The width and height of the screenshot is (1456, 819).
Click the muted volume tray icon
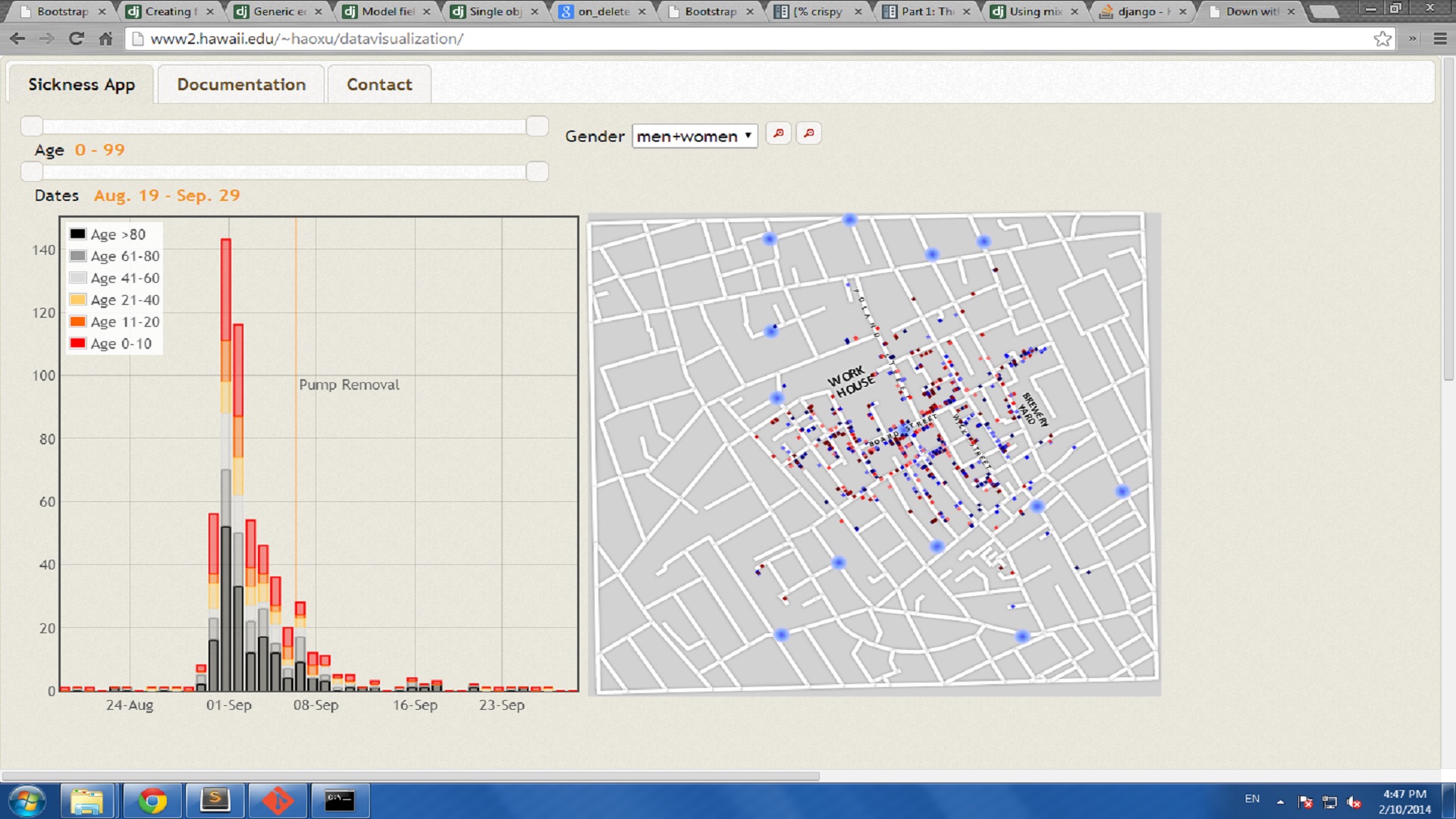[1354, 802]
